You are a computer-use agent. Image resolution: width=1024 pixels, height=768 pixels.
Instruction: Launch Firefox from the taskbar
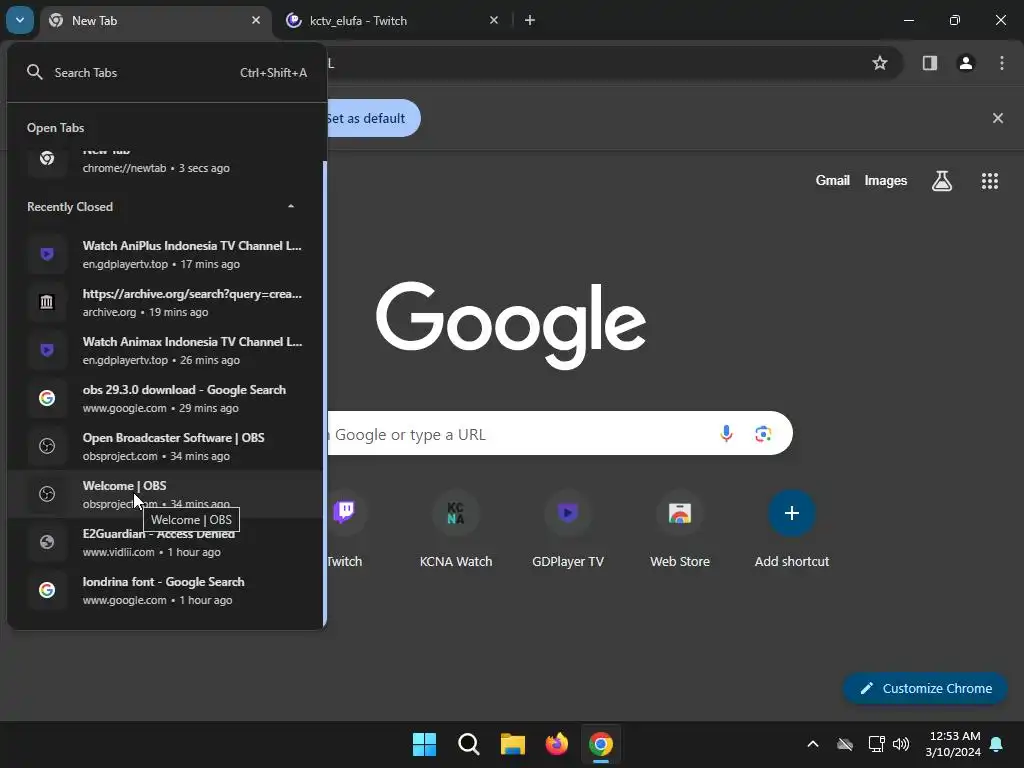click(556, 744)
